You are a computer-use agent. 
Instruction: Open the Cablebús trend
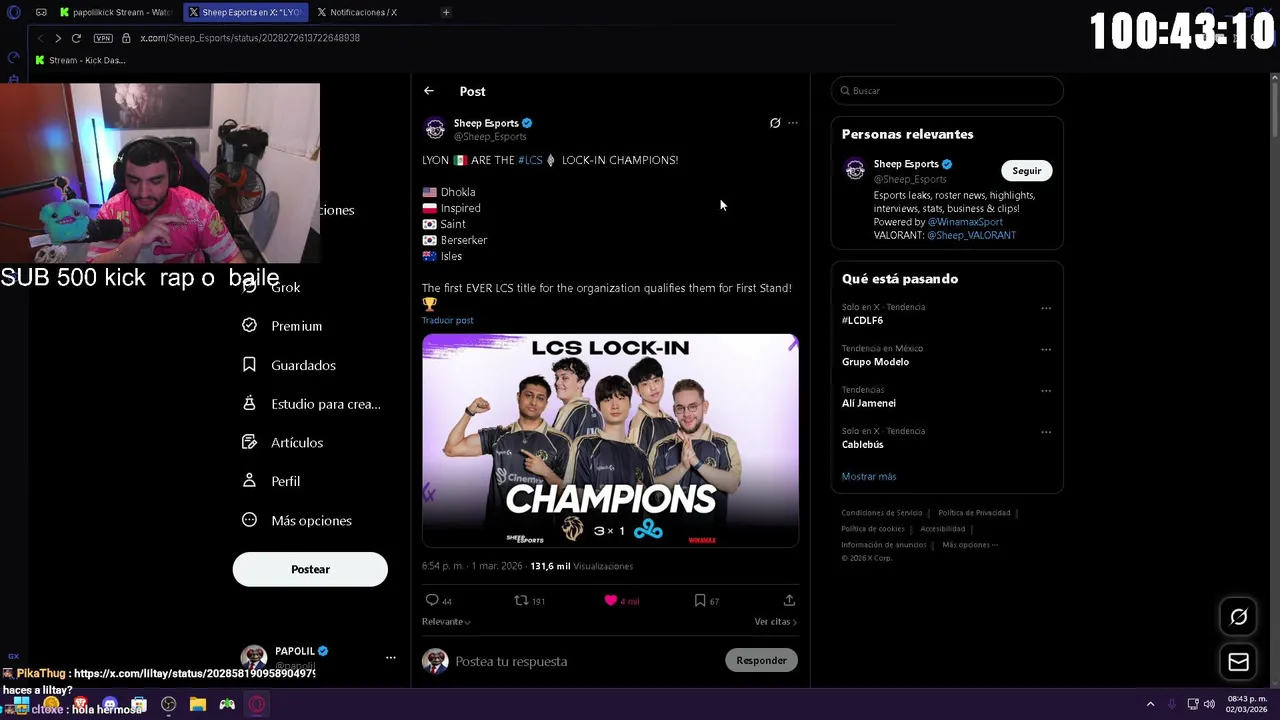pos(863,444)
